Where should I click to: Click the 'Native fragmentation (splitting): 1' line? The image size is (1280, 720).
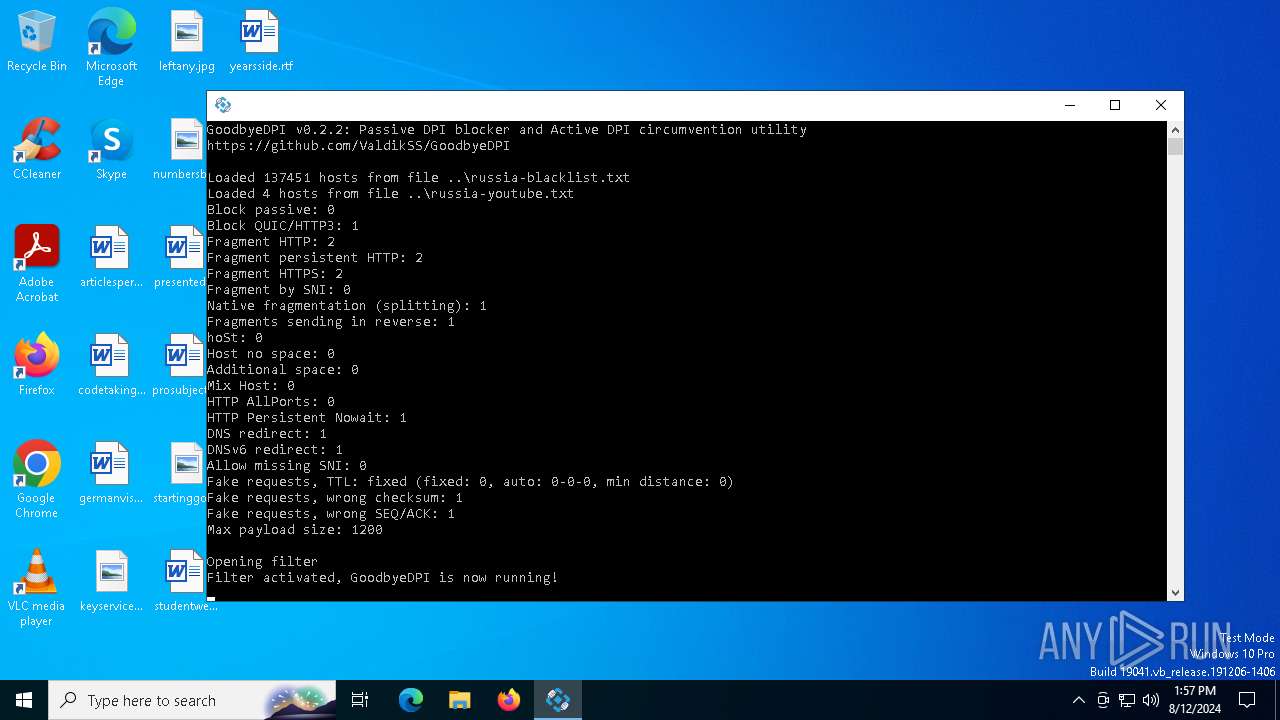tap(347, 306)
